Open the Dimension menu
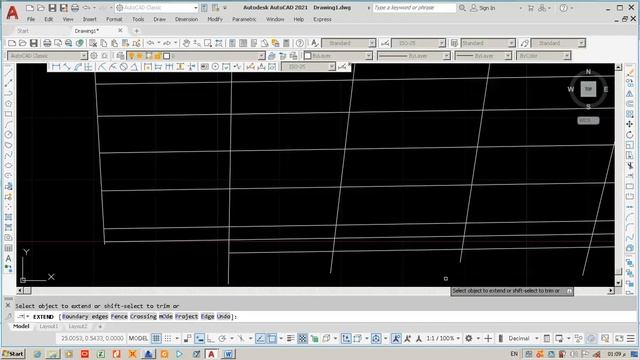Image resolution: width=640 pixels, height=360 pixels. (186, 19)
